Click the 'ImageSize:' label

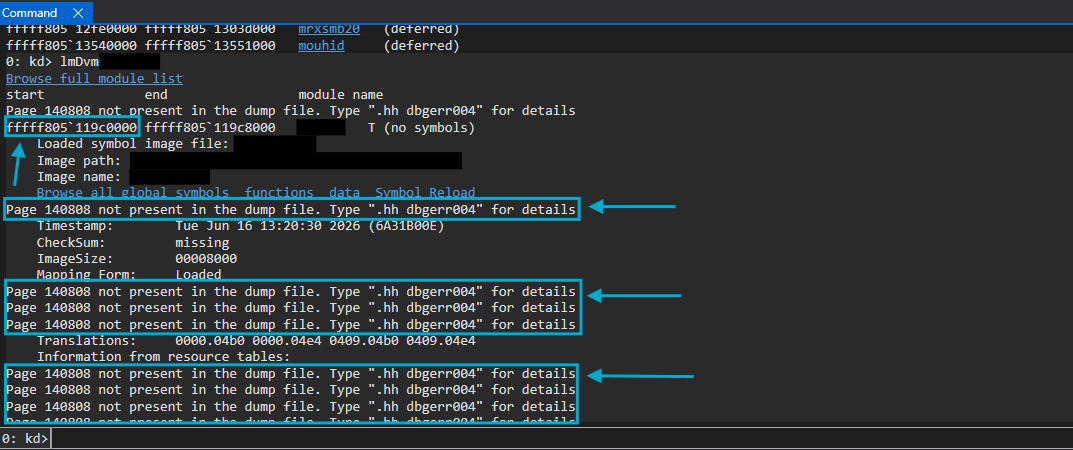coord(75,259)
